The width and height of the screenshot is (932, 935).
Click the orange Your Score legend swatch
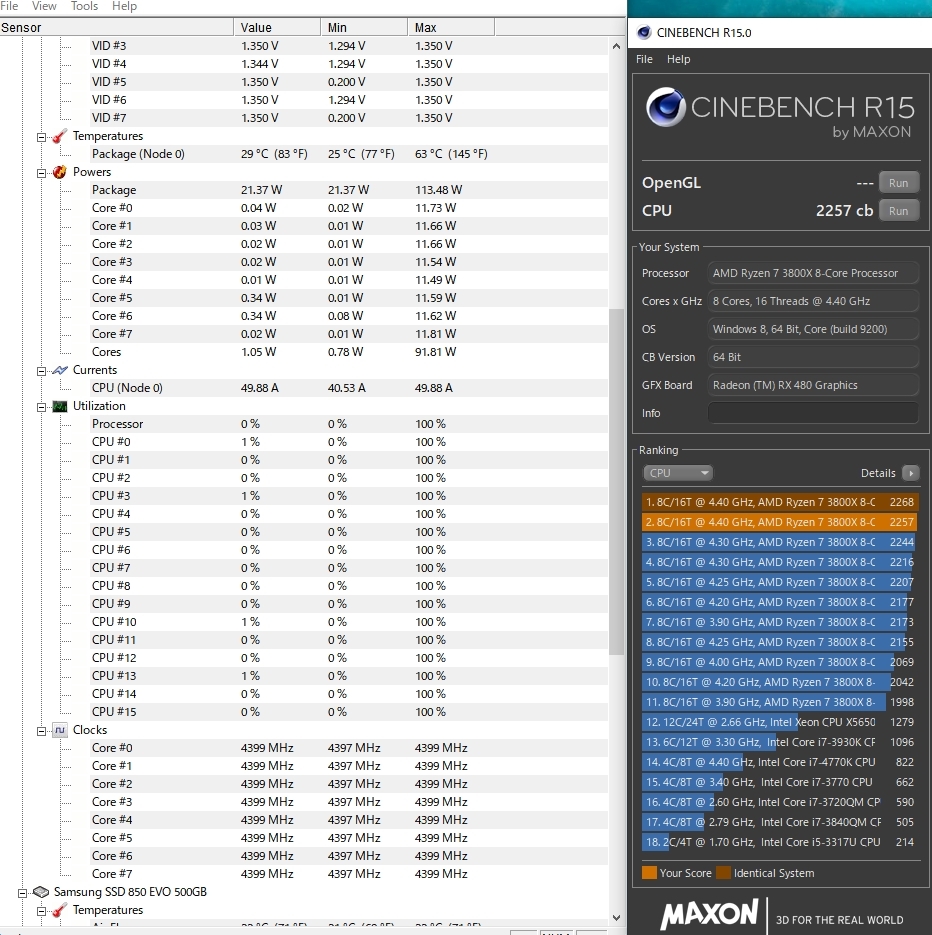click(649, 873)
